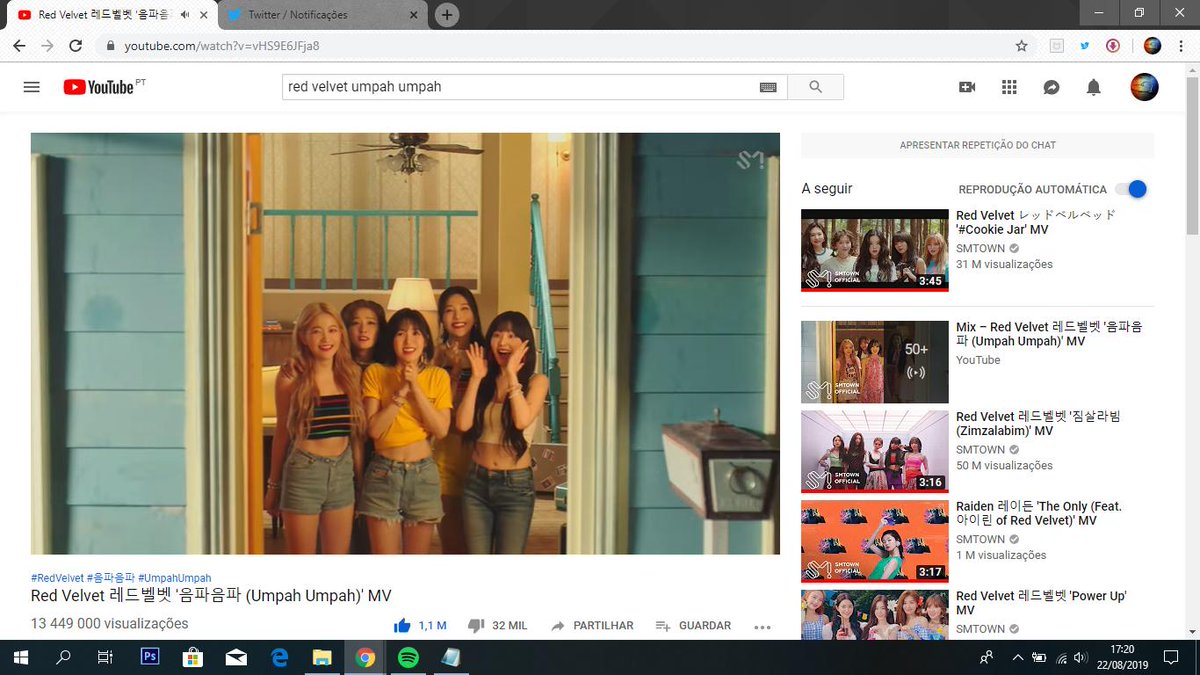Open the Chrome three-dot menu
Screen dimensions: 1200x675
click(x=1181, y=46)
